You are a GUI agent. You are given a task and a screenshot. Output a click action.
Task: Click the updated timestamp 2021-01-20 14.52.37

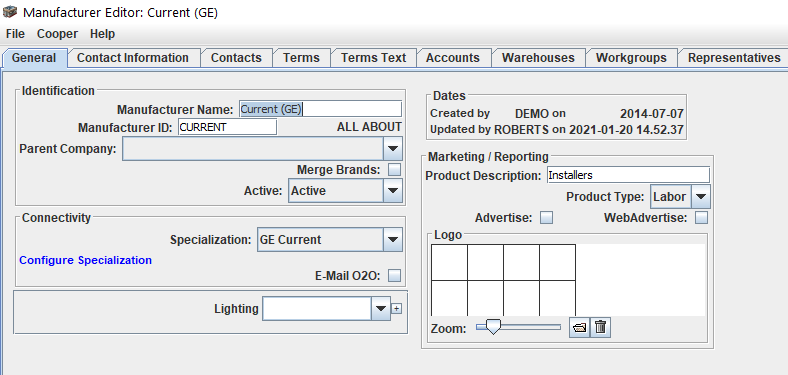coord(626,130)
